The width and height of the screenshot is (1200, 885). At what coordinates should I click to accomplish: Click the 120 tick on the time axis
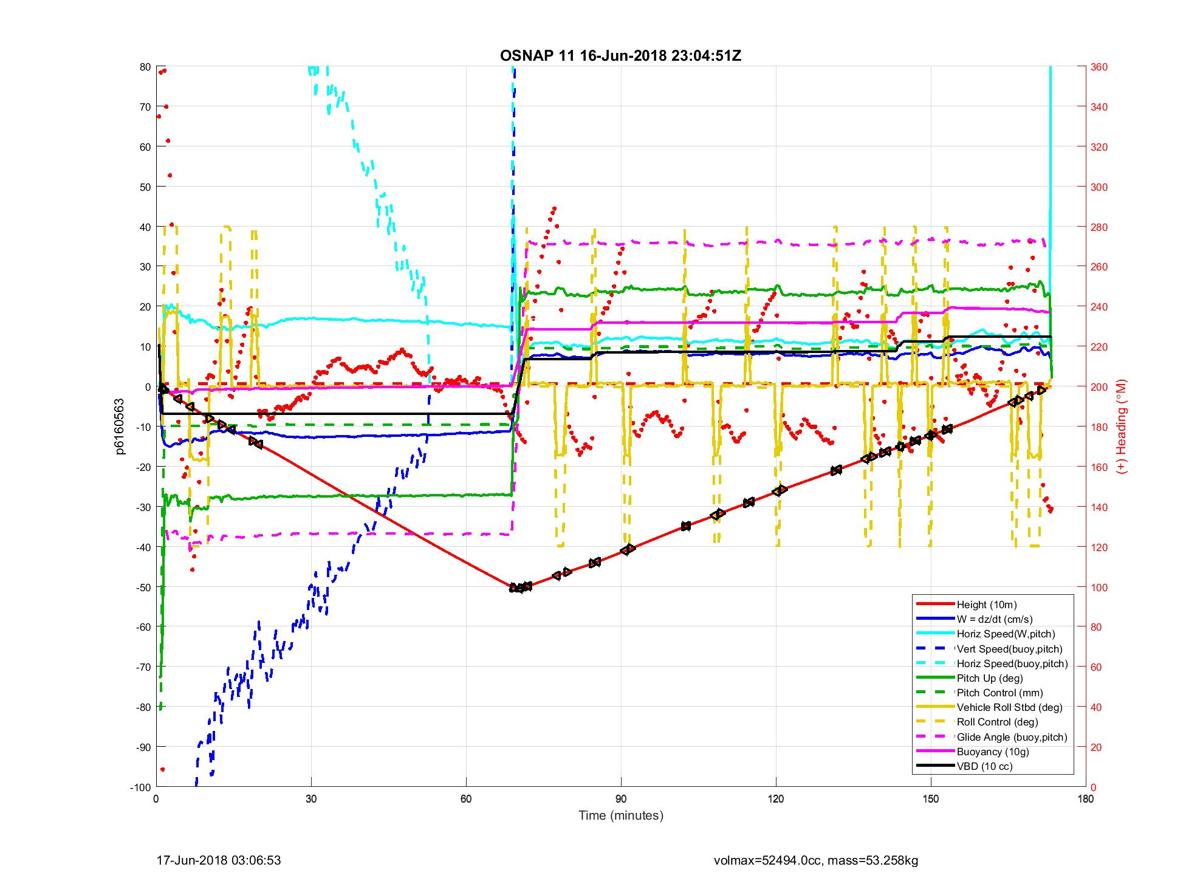click(x=776, y=799)
